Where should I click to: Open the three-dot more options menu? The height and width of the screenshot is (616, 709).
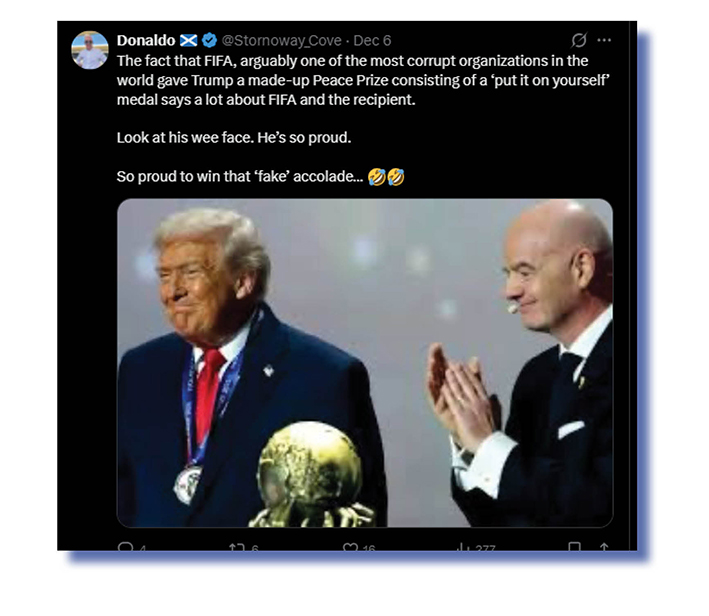pos(604,40)
